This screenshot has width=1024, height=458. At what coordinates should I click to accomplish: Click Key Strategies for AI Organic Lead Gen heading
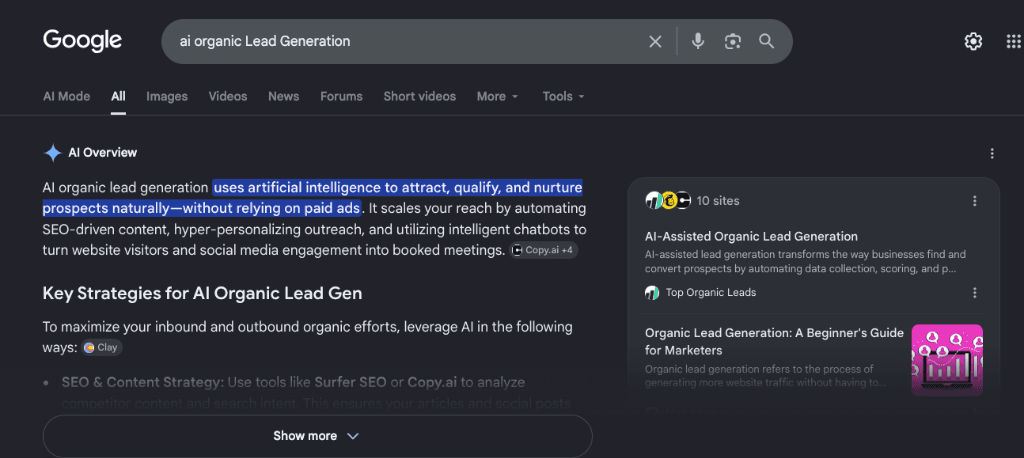(202, 293)
